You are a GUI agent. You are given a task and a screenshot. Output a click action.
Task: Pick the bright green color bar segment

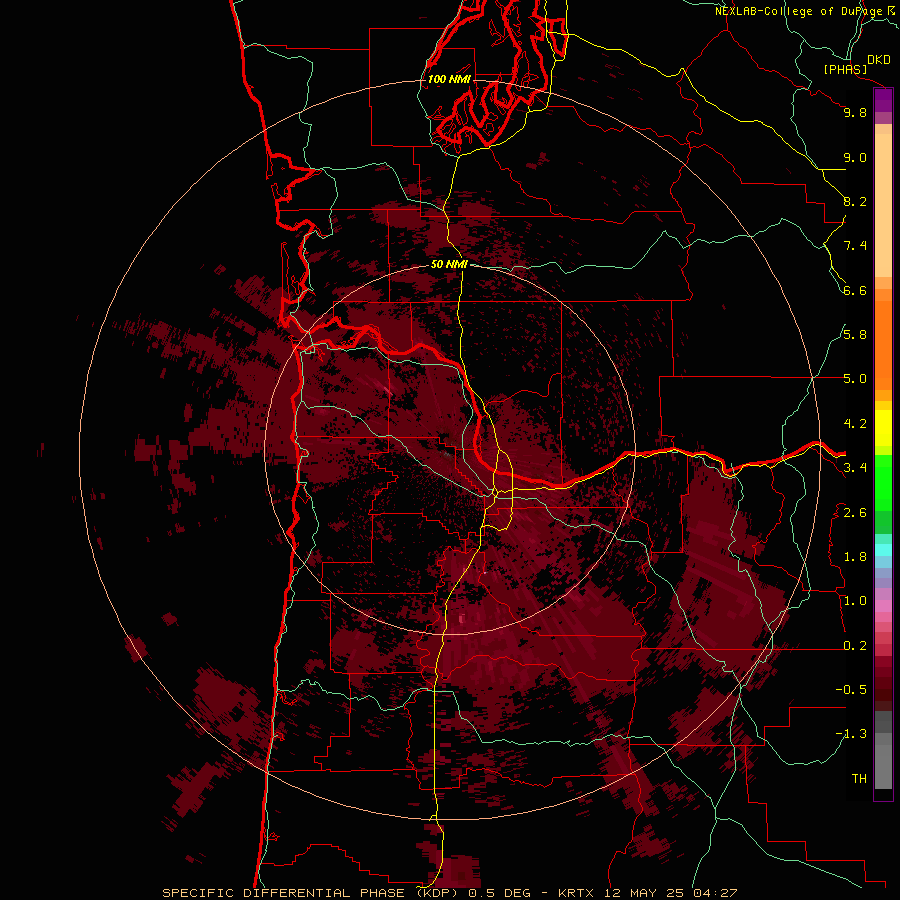point(883,484)
